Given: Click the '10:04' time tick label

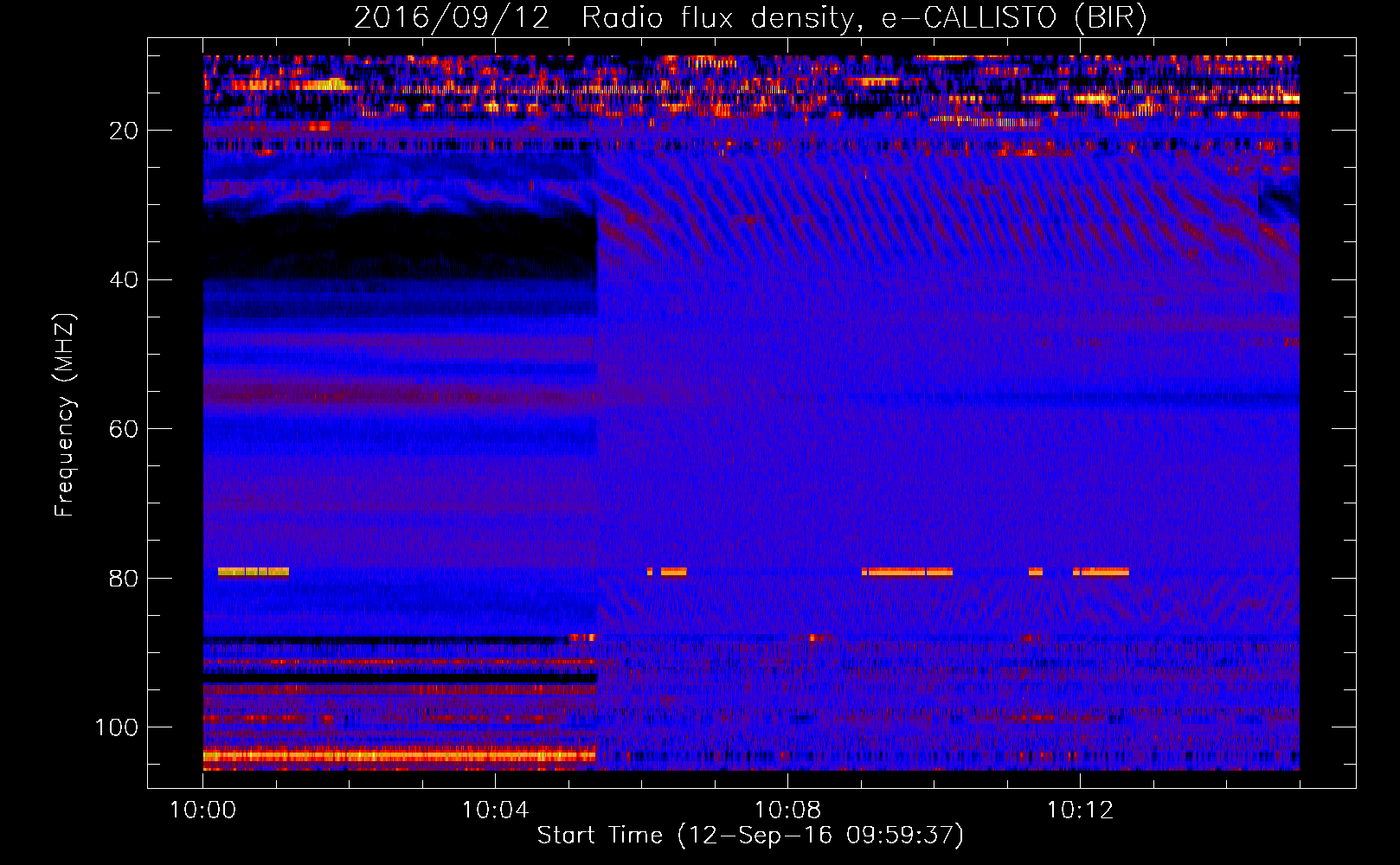Looking at the screenshot, I should tap(495, 811).
